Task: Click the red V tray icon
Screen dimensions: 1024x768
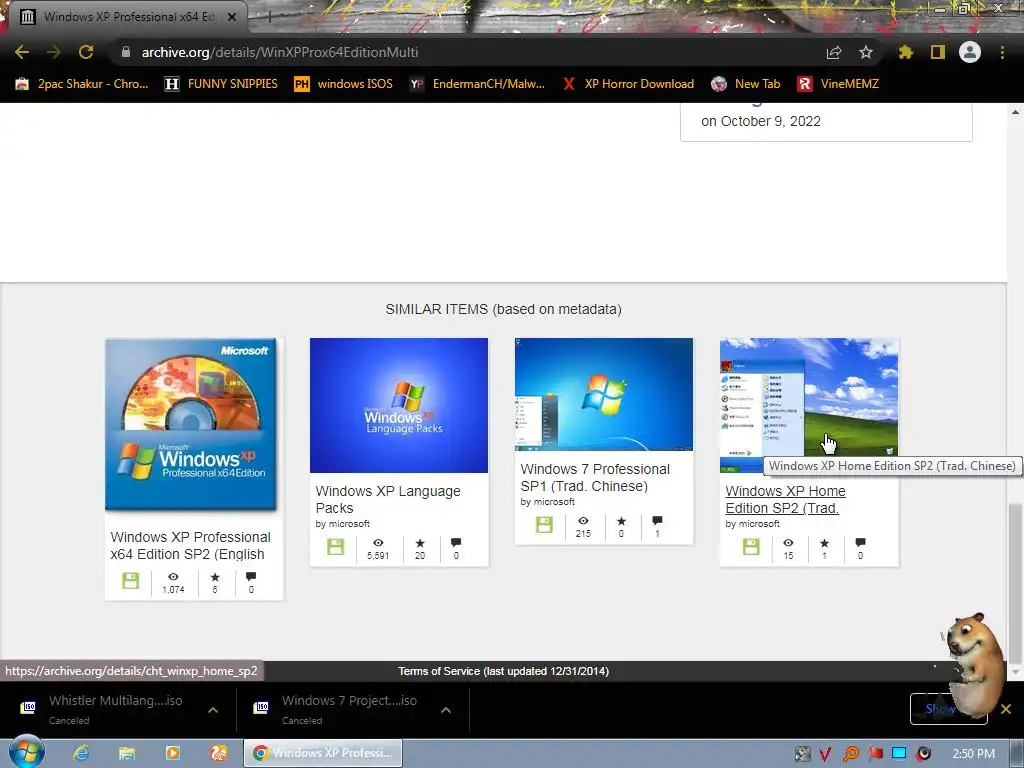Action: [x=825, y=754]
